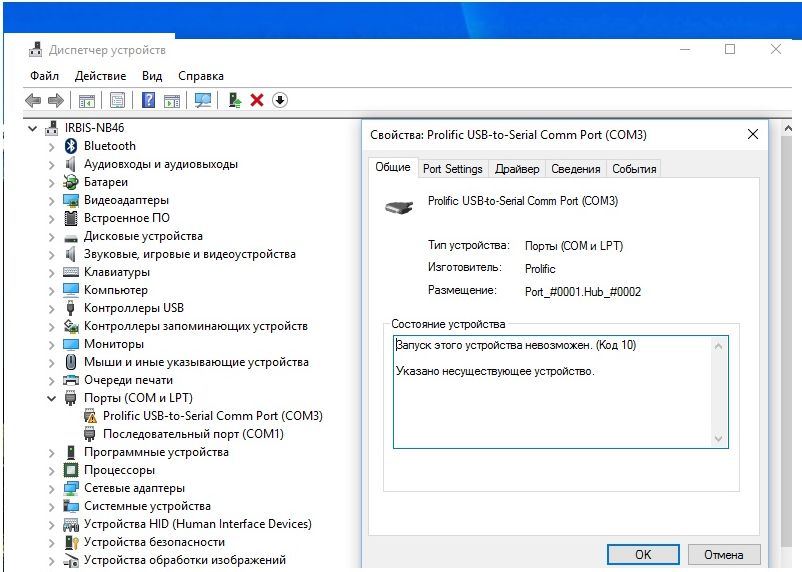The image size is (802, 572).
Task: Expand the Дисковые устройства category
Action: click(51, 237)
